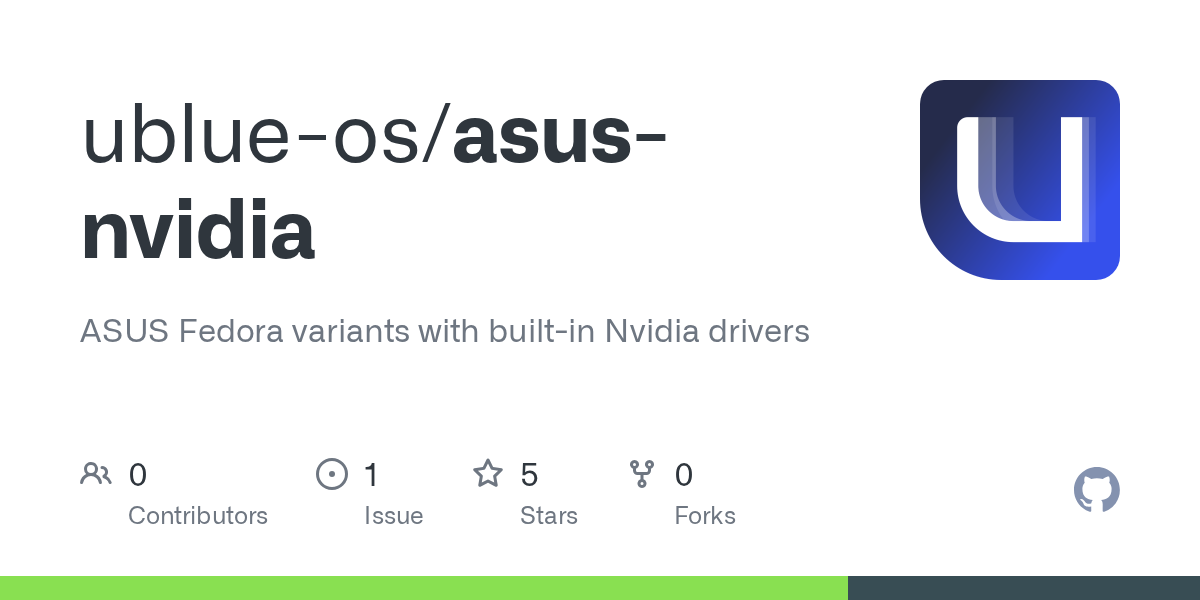Viewport: 1200px width, 600px height.
Task: Open the ublue-os blue logo image
Action: [x=1019, y=180]
